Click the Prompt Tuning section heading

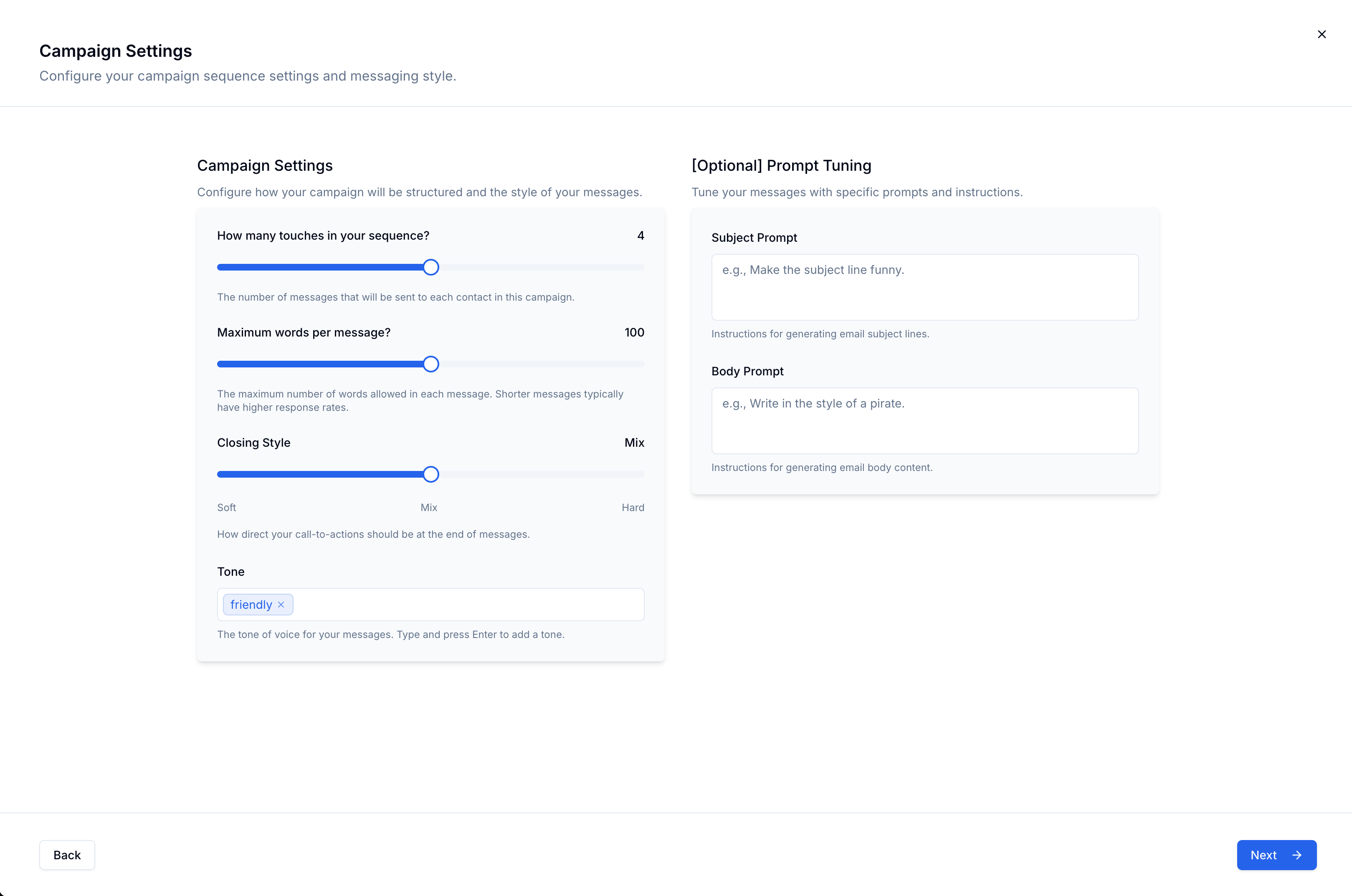(781, 166)
